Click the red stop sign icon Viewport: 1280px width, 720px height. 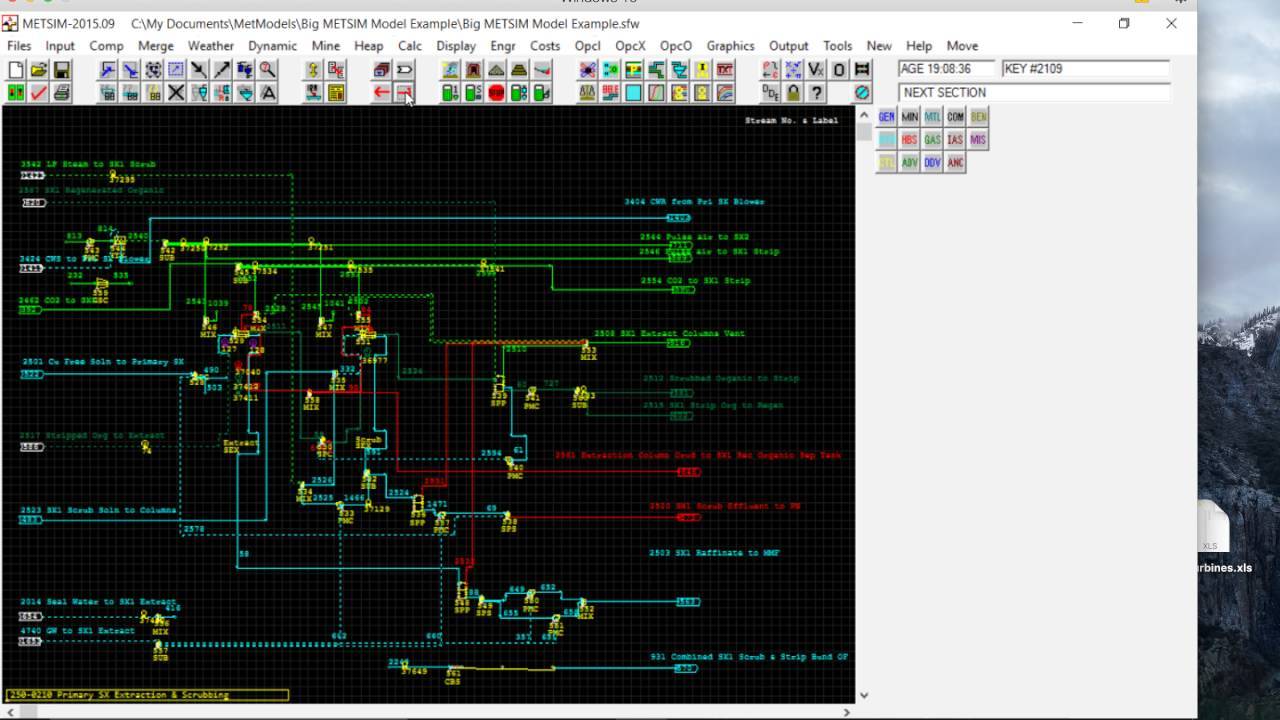[x=496, y=93]
